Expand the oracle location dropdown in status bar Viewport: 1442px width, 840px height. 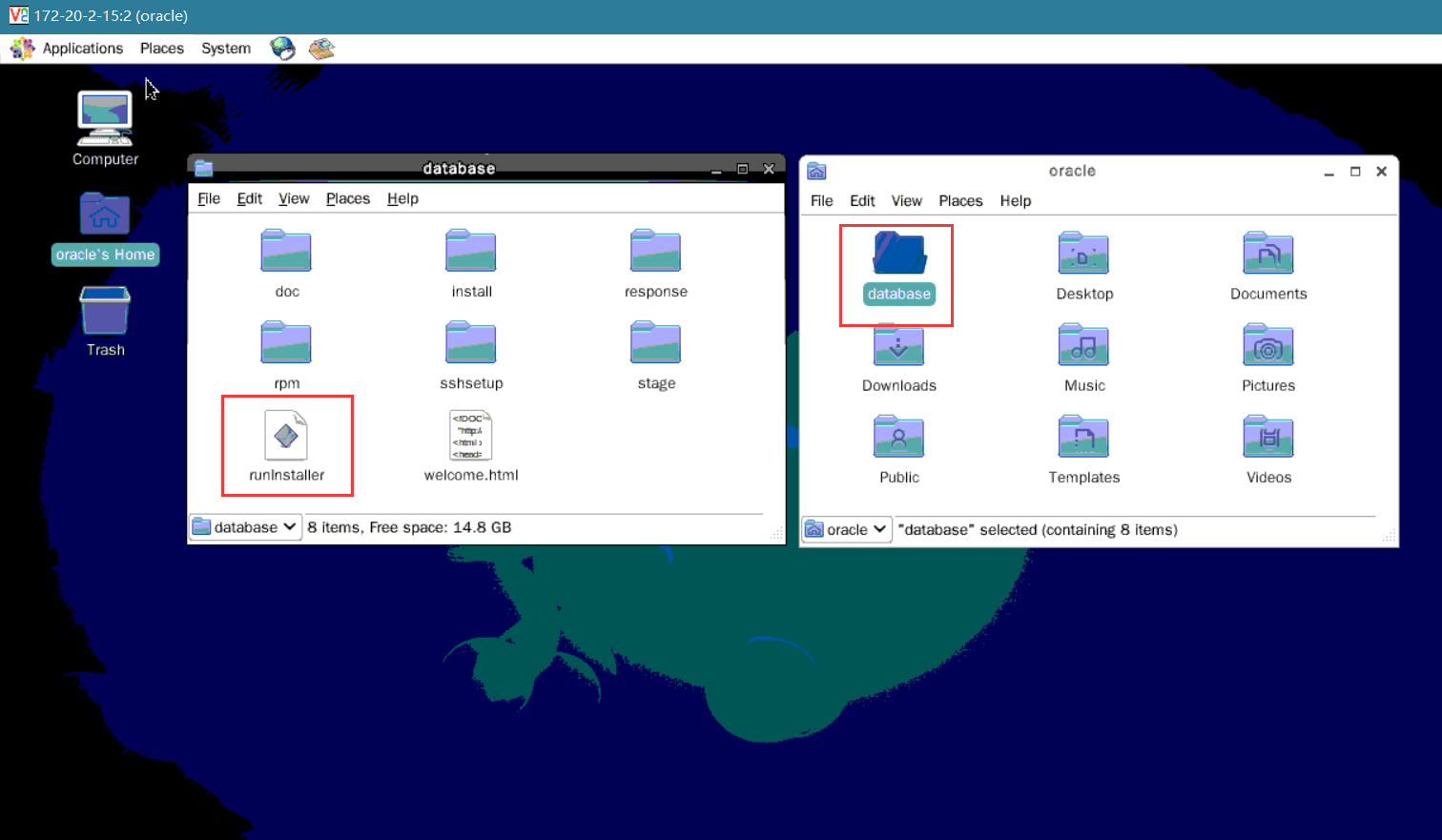847,529
